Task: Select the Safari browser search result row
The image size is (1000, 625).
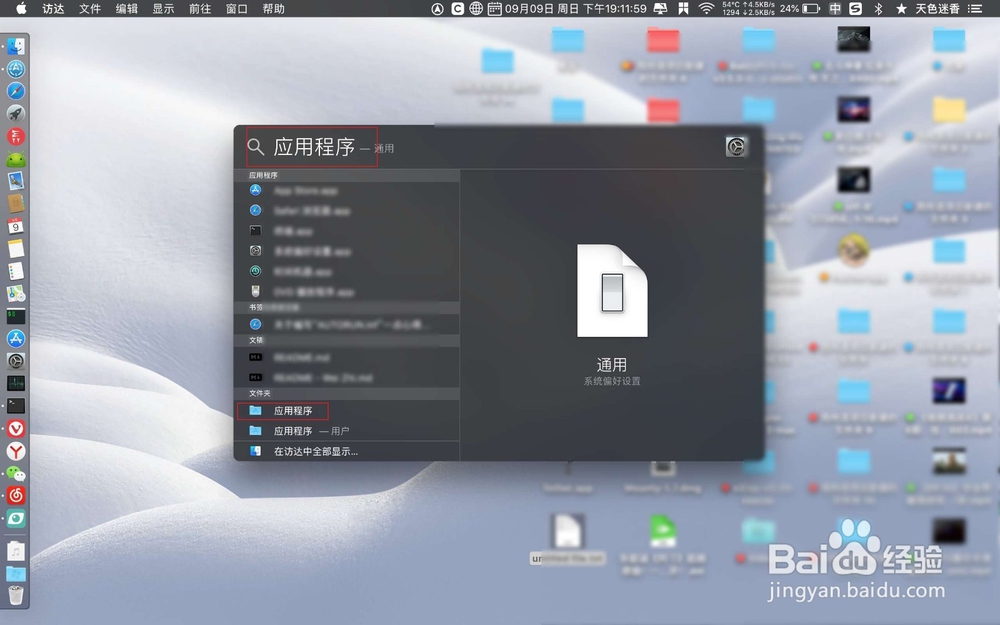Action: [347, 210]
